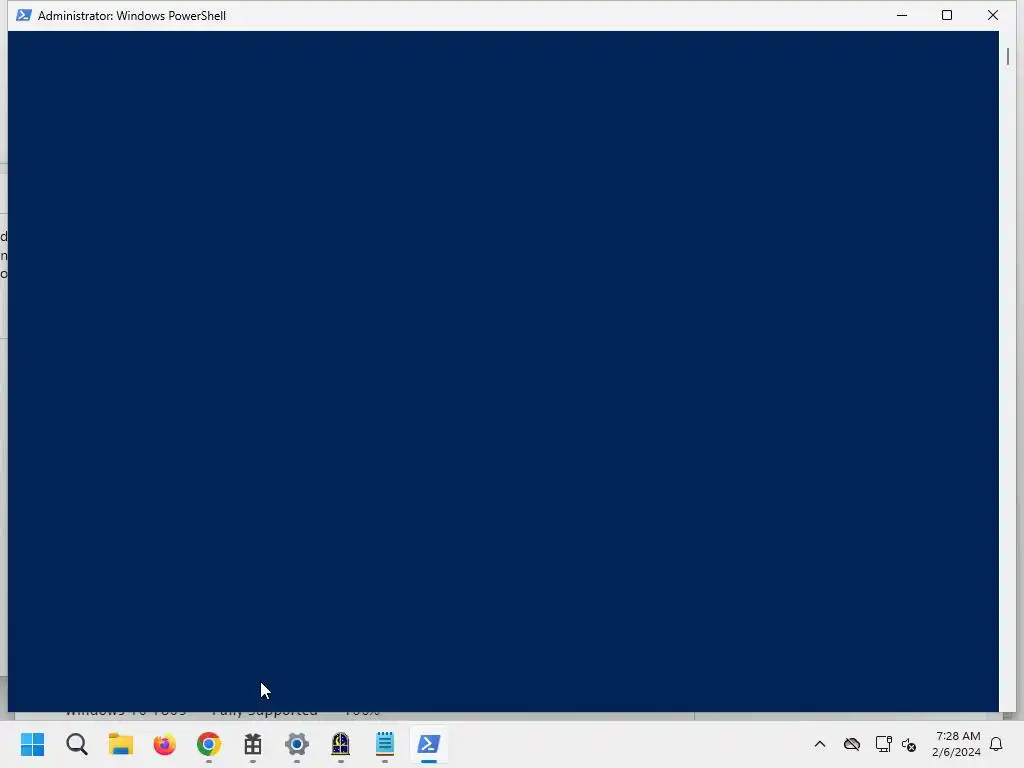Launch Firefox from the taskbar
The image size is (1024, 768).
point(165,744)
